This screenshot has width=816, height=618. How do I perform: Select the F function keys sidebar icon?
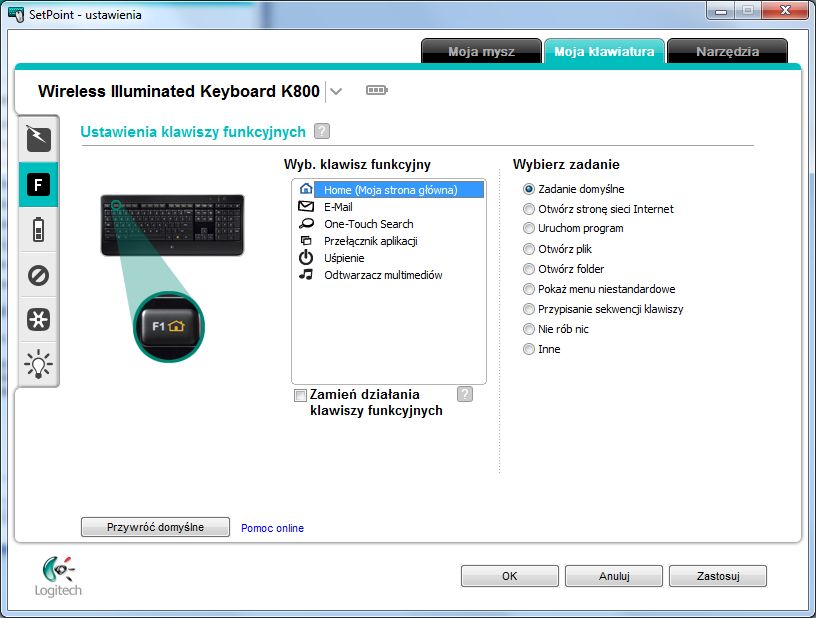tap(39, 185)
